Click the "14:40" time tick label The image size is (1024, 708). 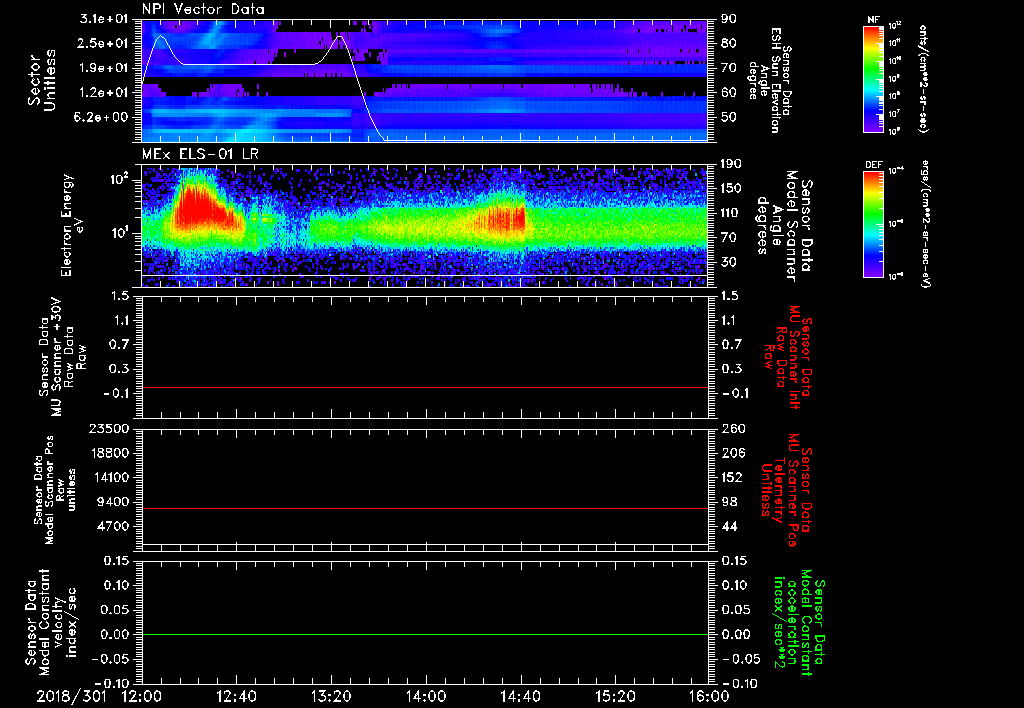pyautogui.click(x=520, y=696)
